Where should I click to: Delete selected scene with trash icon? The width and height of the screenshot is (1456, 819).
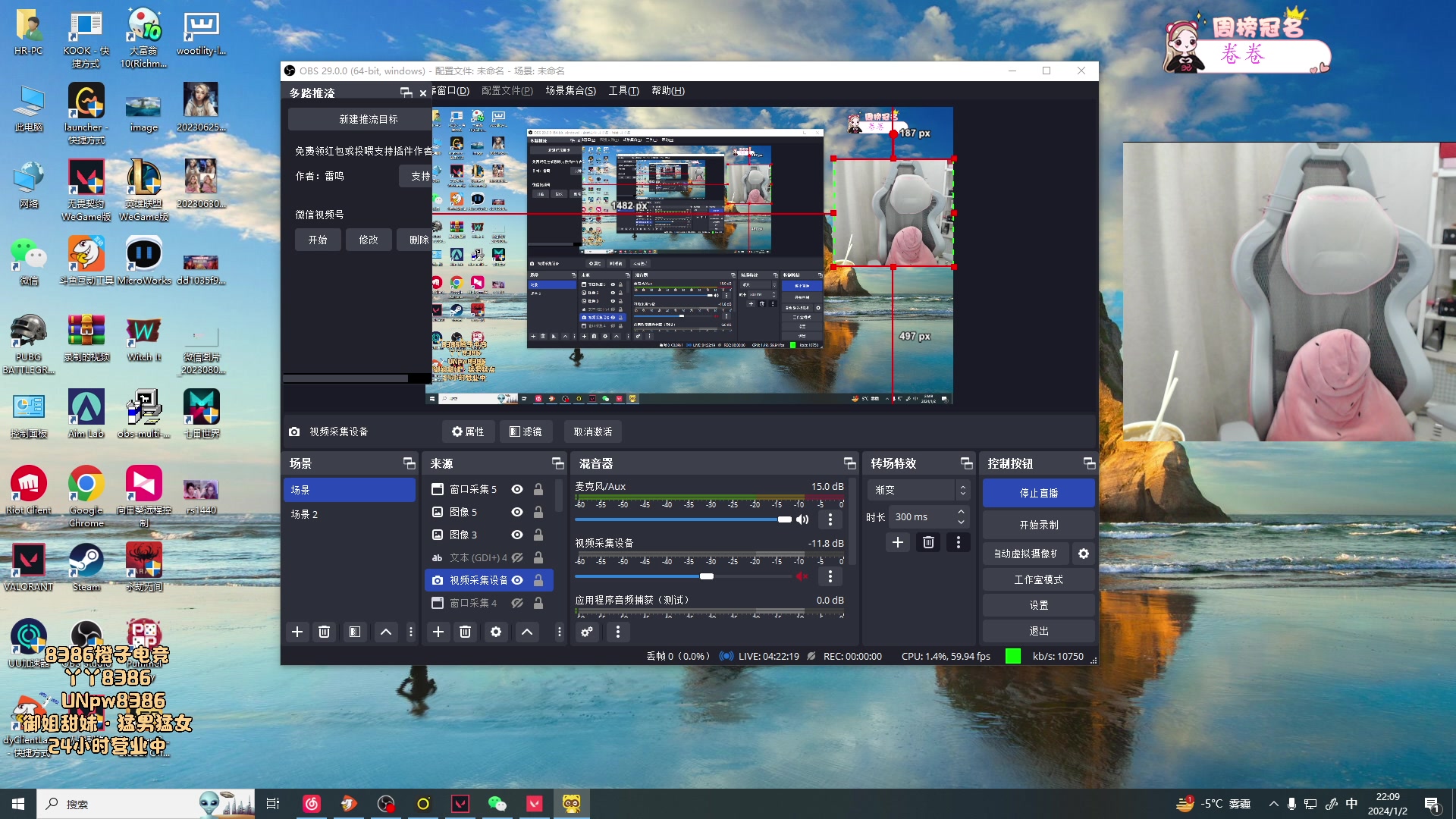tap(324, 632)
